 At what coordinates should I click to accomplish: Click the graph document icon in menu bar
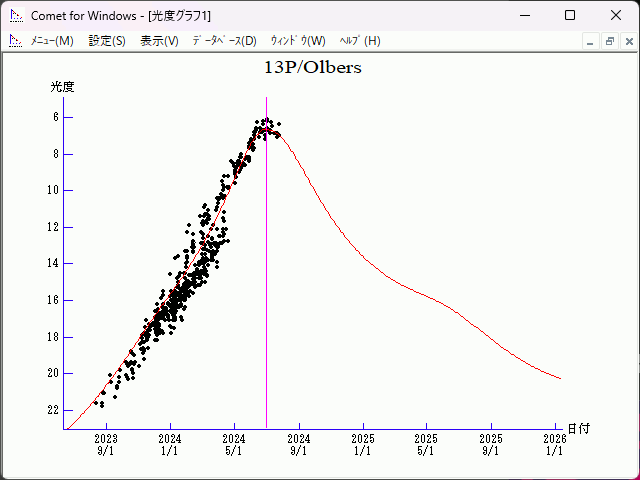pyautogui.click(x=16, y=41)
